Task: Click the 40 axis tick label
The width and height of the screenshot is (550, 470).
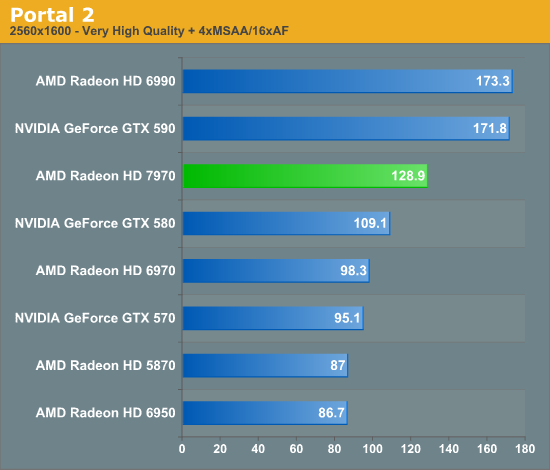Action: click(258, 449)
